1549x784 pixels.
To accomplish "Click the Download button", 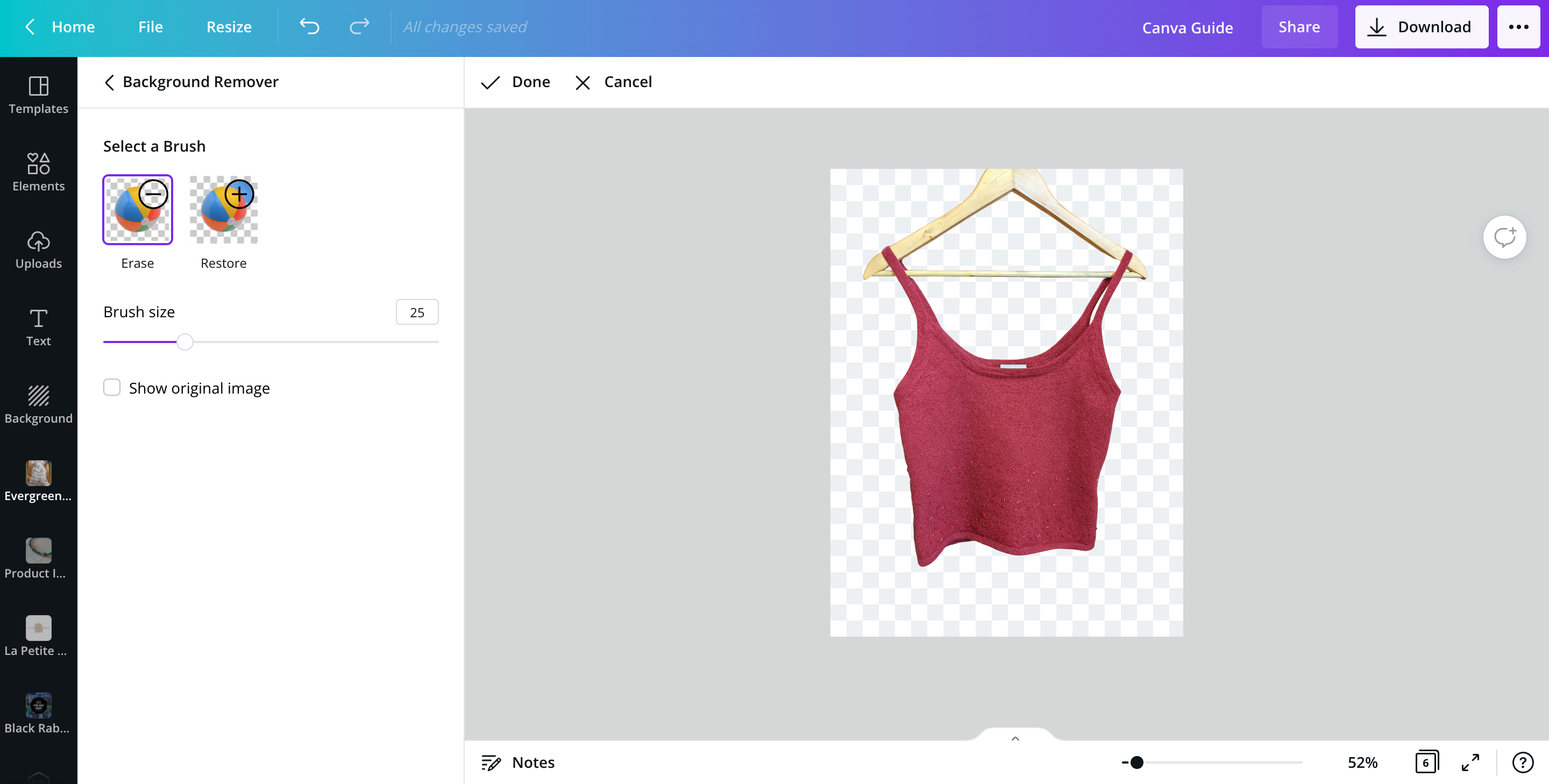I will pyautogui.click(x=1421, y=26).
